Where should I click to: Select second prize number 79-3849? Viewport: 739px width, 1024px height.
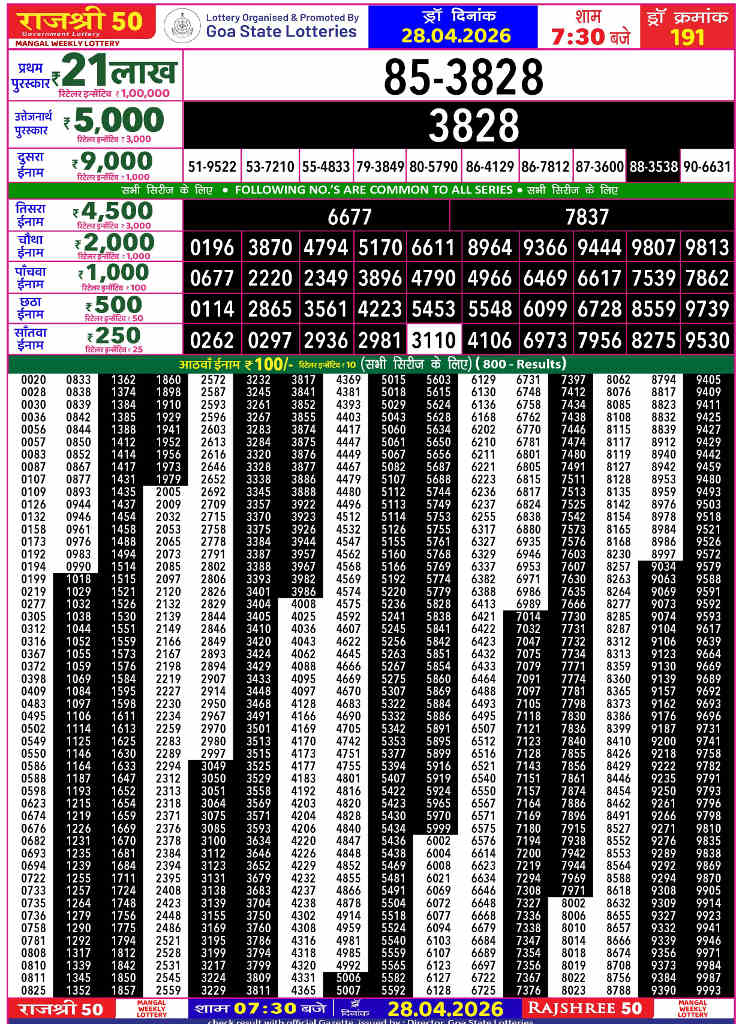[x=380, y=167]
